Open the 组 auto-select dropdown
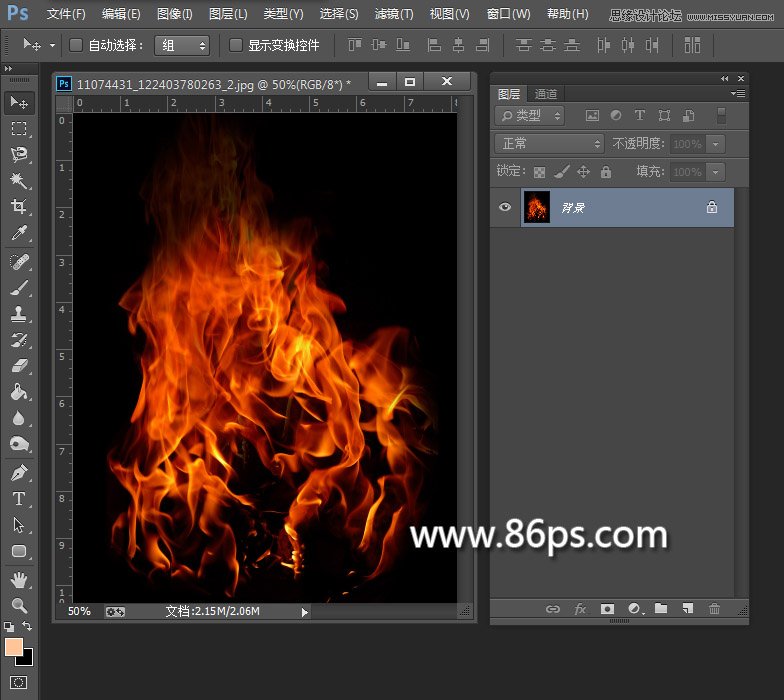 point(183,45)
